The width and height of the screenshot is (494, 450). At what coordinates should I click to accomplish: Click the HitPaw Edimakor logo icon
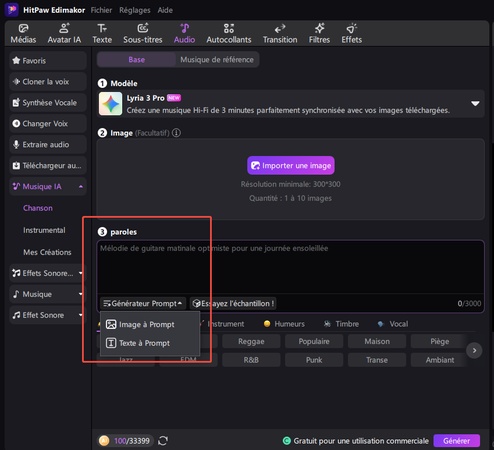(12, 10)
